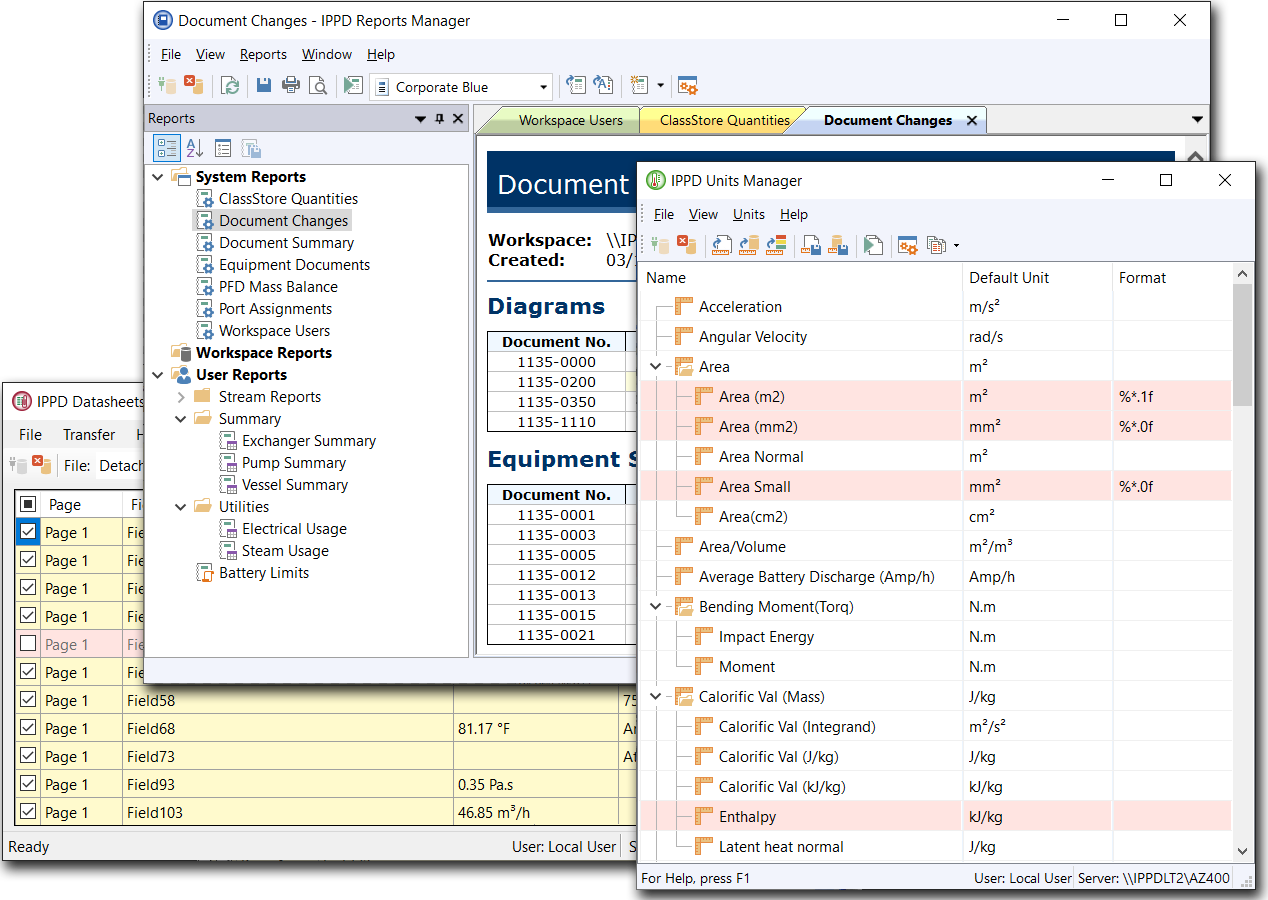Collapse the Calorific Val (Mass) group

pyautogui.click(x=656, y=697)
